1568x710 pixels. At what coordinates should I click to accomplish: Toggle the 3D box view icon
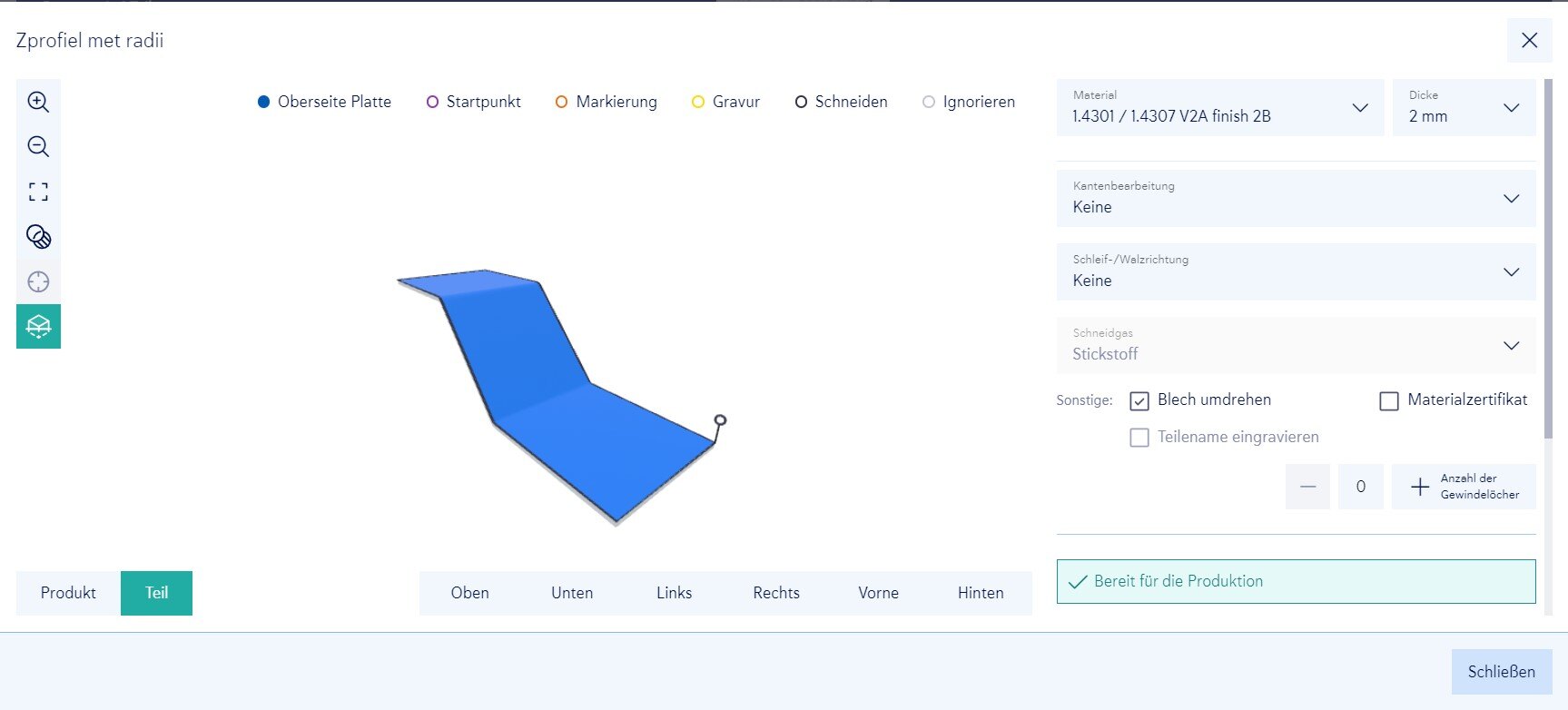pos(38,326)
